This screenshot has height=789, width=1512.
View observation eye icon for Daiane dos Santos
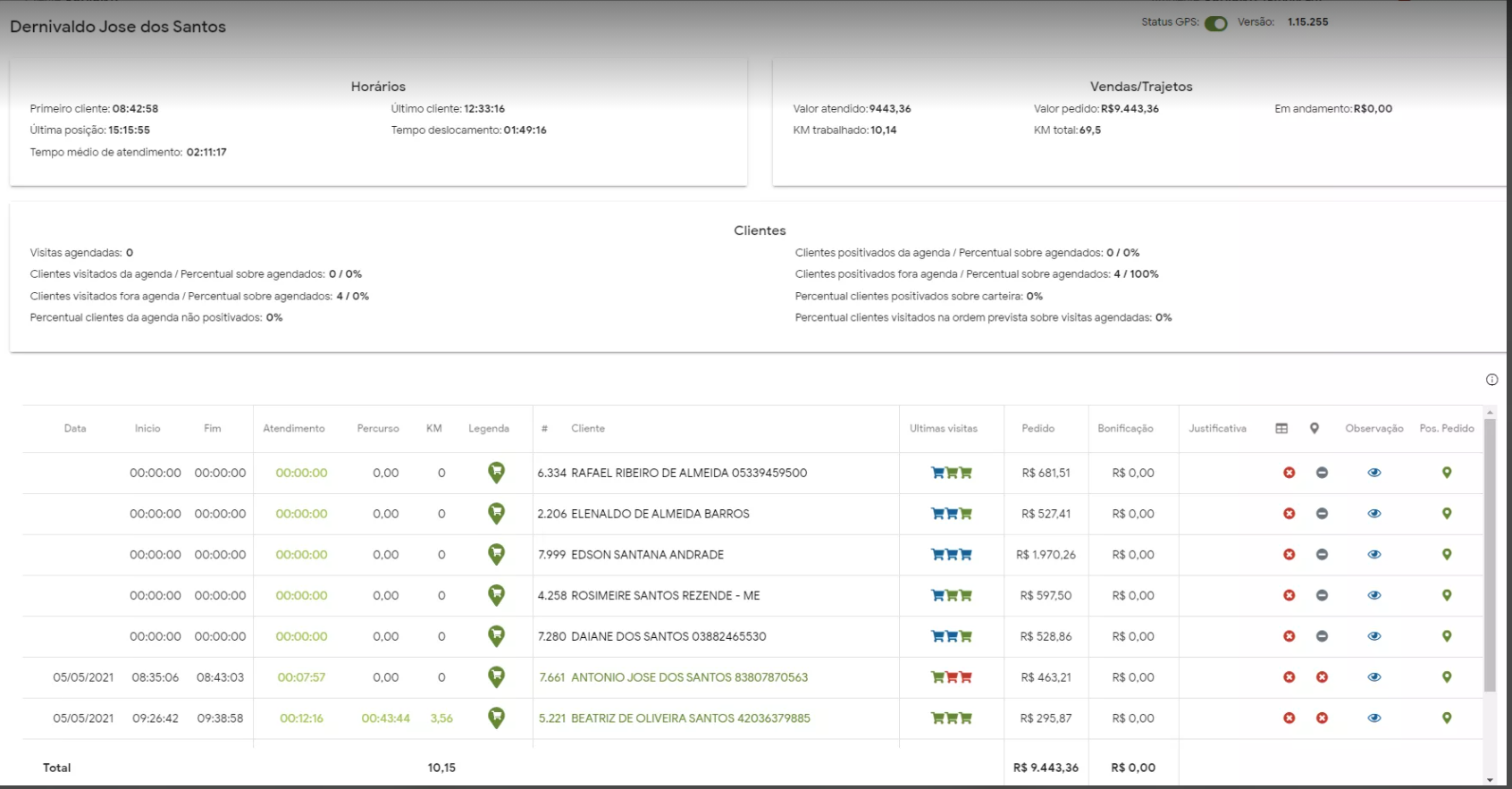click(x=1374, y=637)
